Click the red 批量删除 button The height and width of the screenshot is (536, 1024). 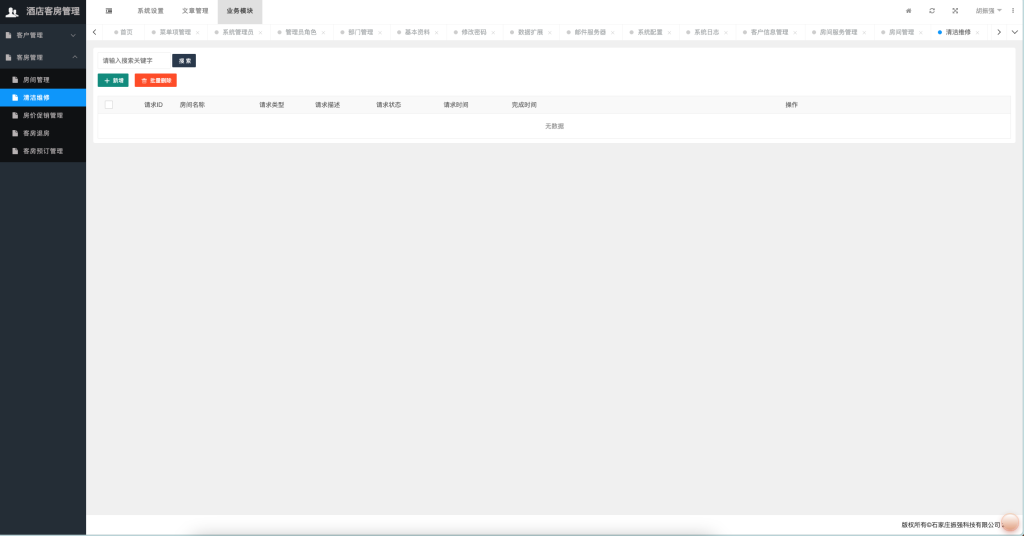(x=156, y=80)
